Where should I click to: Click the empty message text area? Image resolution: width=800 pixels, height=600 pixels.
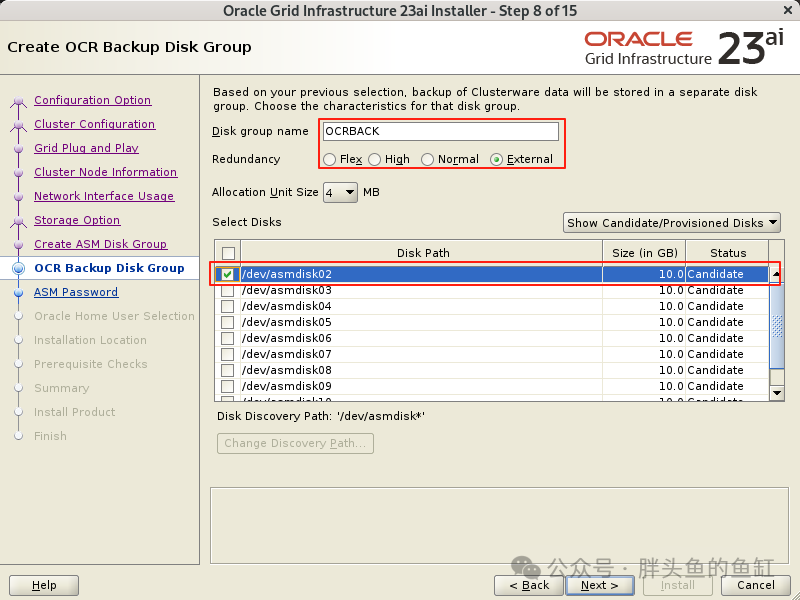coord(499,526)
